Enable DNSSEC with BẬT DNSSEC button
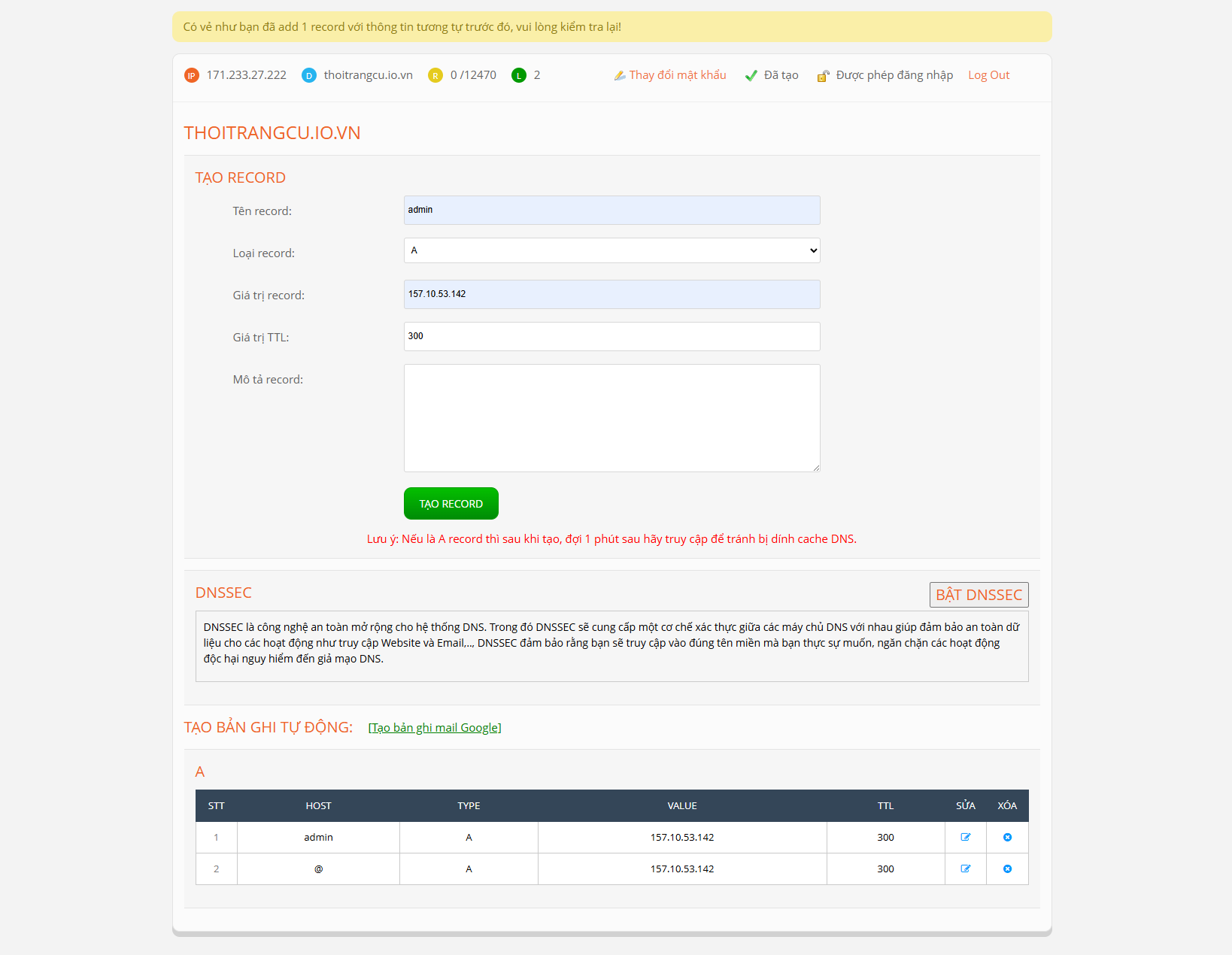Viewport: 1232px width, 955px height. tap(979, 595)
